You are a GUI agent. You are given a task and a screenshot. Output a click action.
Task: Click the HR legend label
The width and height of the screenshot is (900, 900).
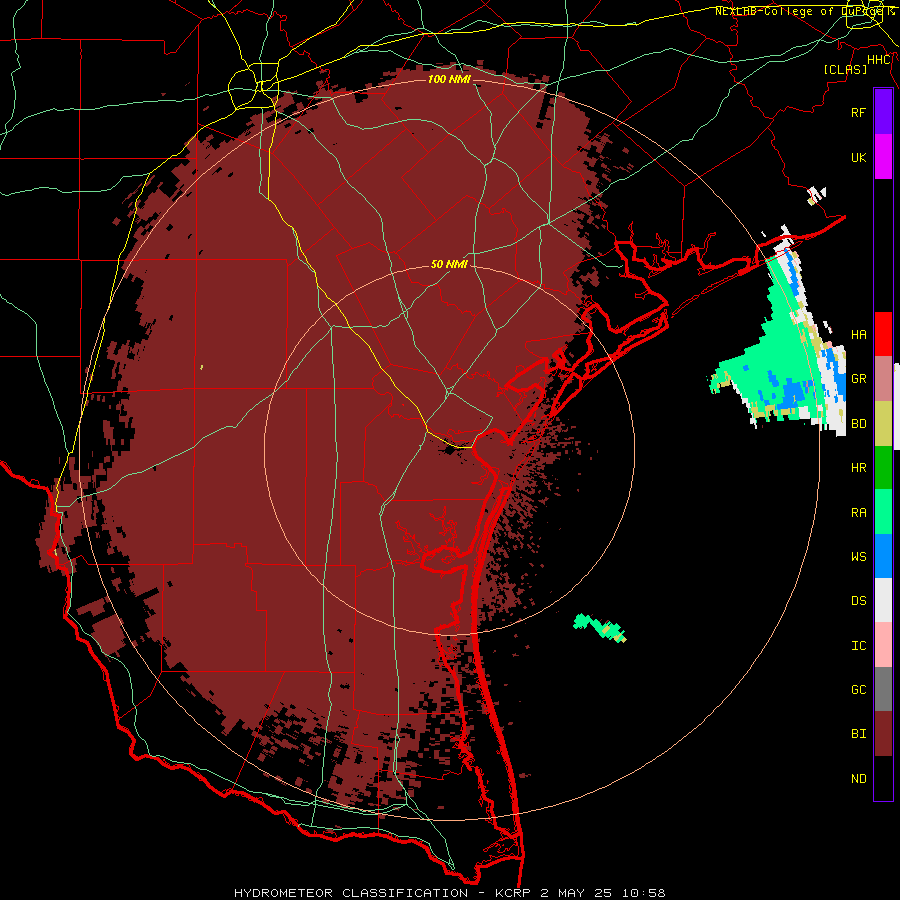tap(859, 468)
